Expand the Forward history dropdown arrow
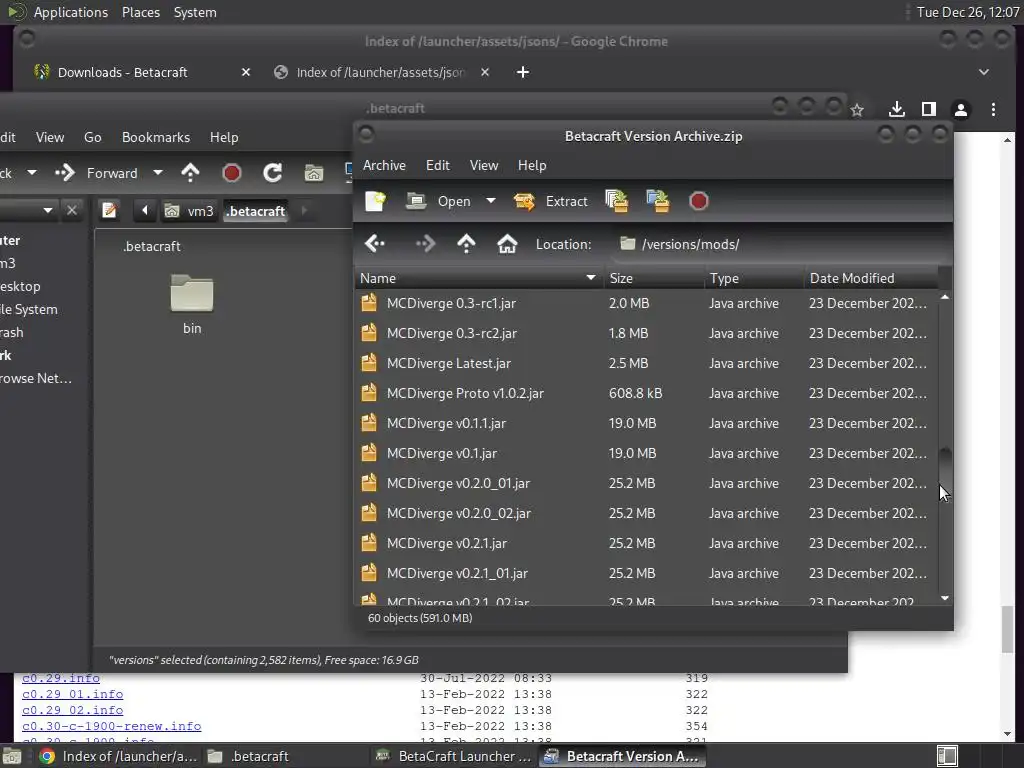1024x768 pixels. click(x=157, y=173)
